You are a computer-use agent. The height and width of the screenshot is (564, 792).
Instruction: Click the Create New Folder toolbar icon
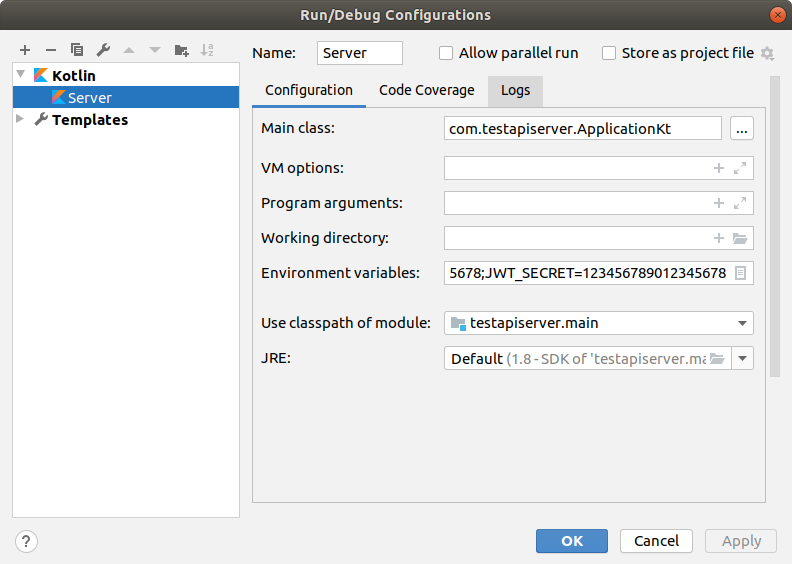181,49
